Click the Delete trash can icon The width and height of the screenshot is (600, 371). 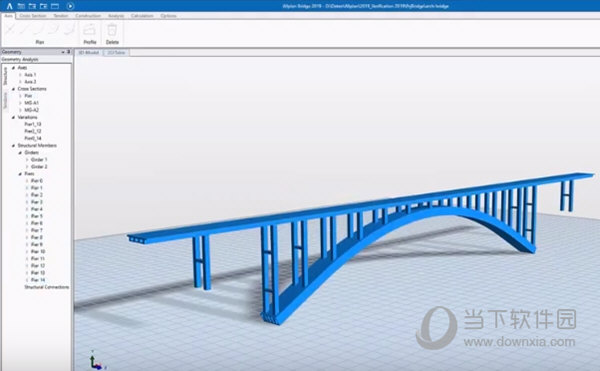pos(112,29)
